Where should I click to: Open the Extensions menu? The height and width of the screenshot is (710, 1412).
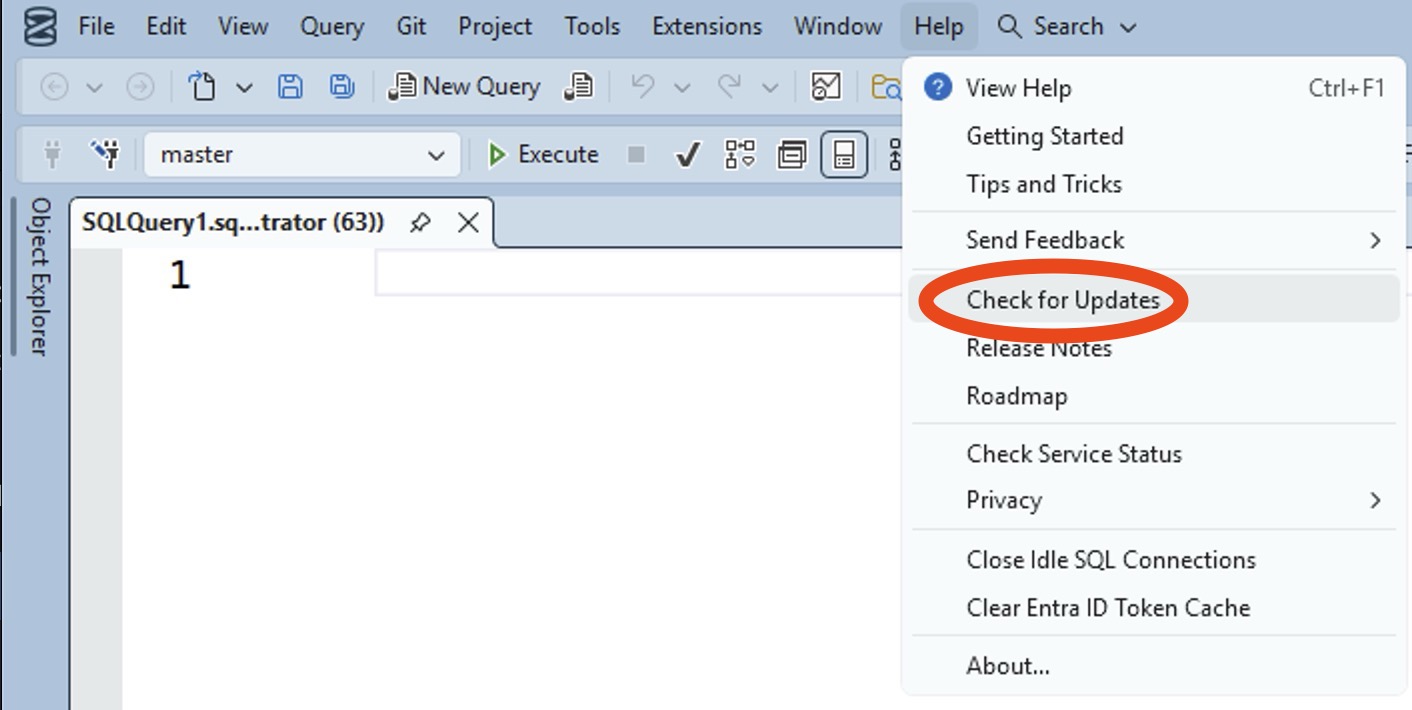coord(707,27)
